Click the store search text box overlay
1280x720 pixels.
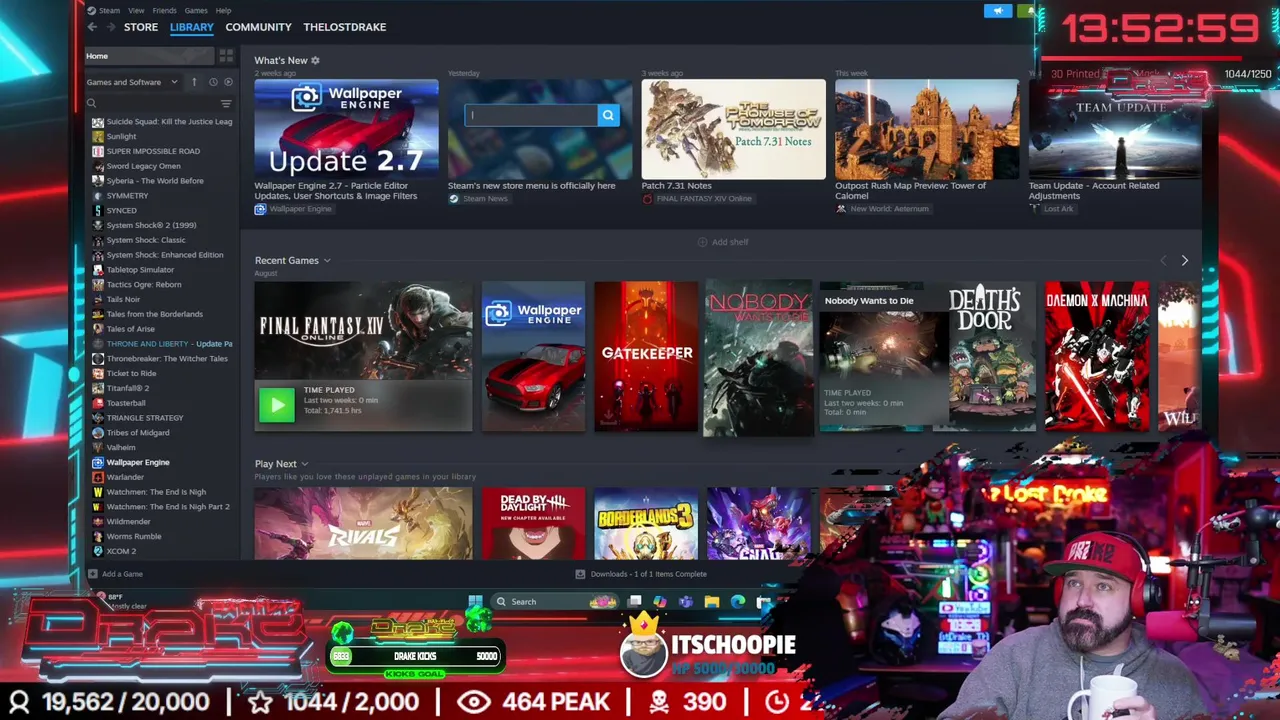point(531,116)
